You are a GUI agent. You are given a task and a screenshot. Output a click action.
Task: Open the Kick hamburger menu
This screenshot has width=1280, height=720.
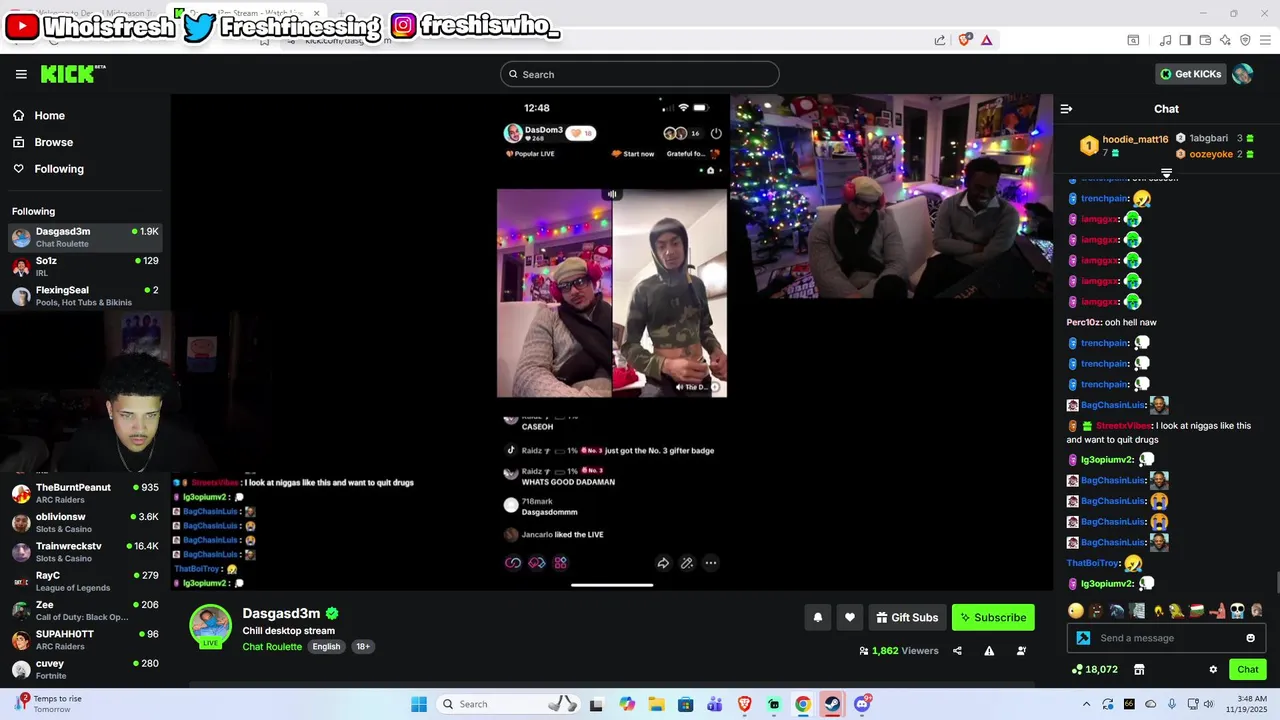[x=21, y=74]
